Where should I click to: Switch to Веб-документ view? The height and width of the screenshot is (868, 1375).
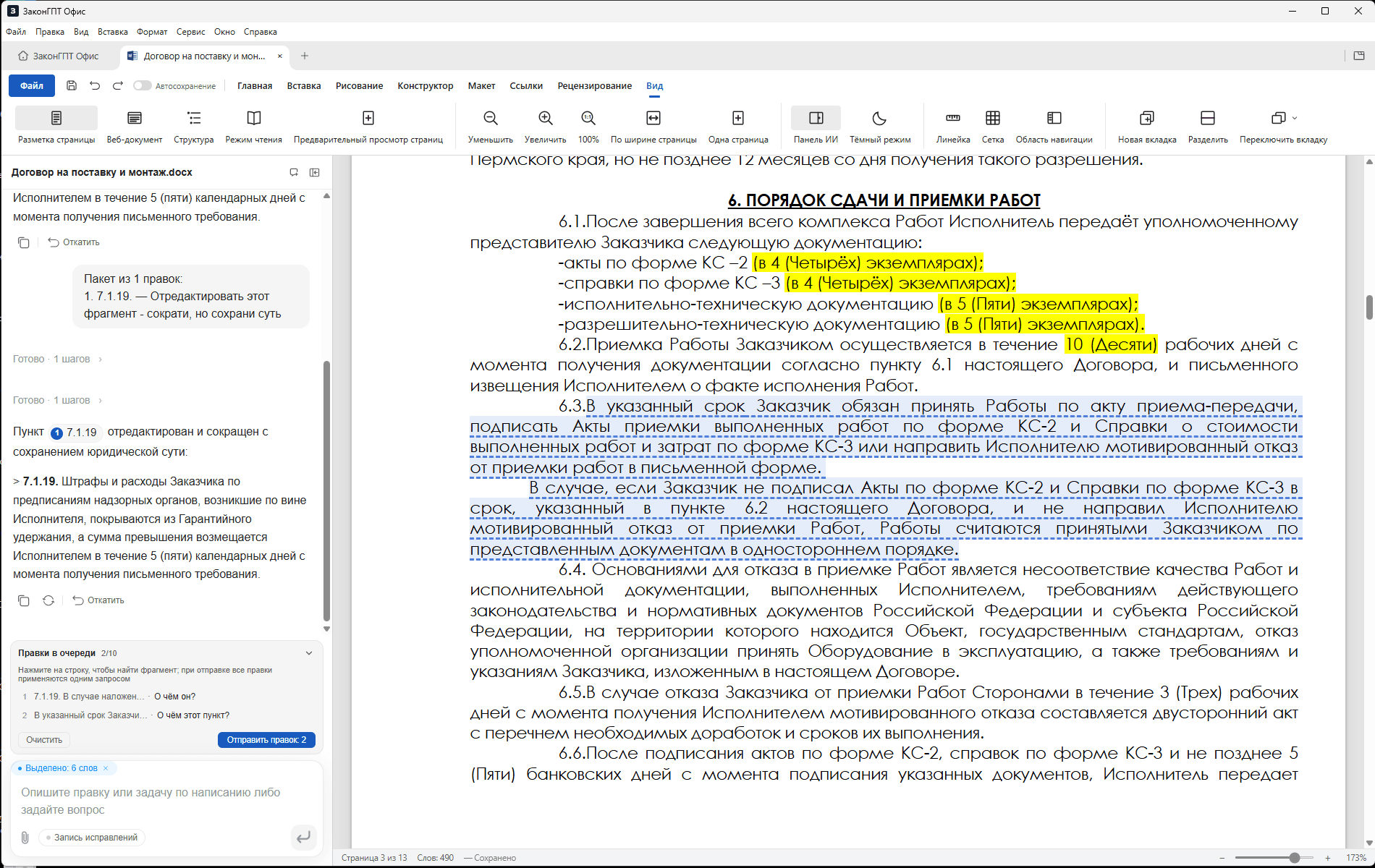click(135, 126)
